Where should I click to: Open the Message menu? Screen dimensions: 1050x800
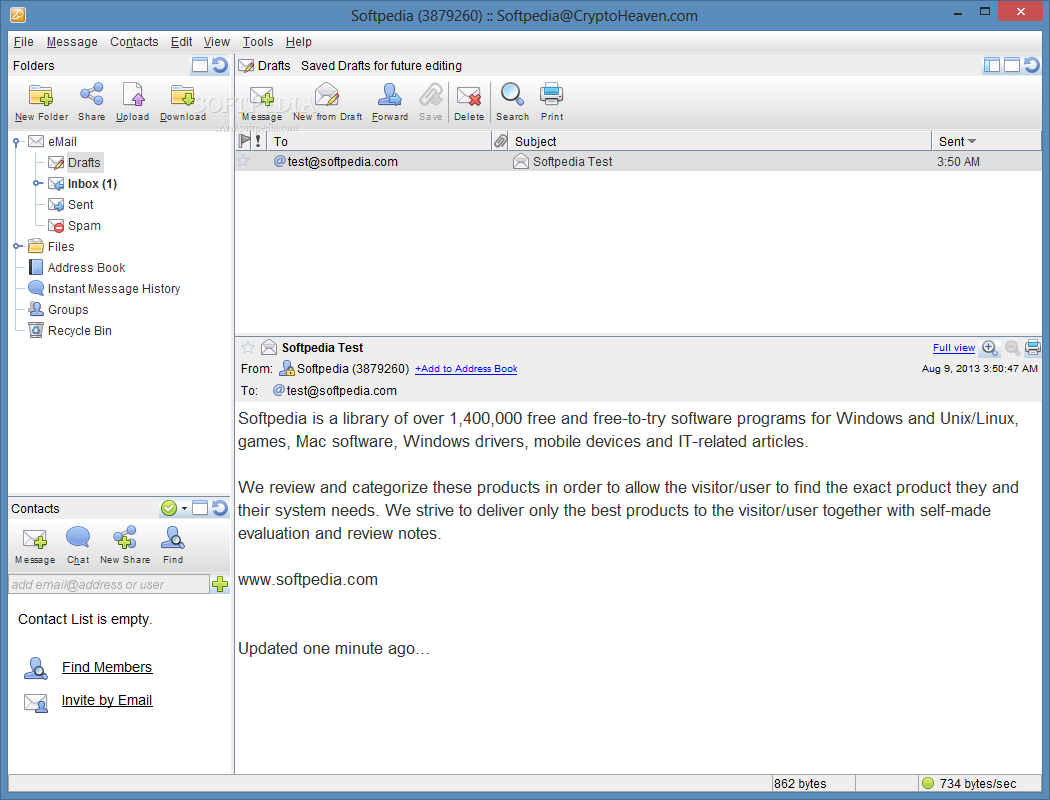(72, 42)
